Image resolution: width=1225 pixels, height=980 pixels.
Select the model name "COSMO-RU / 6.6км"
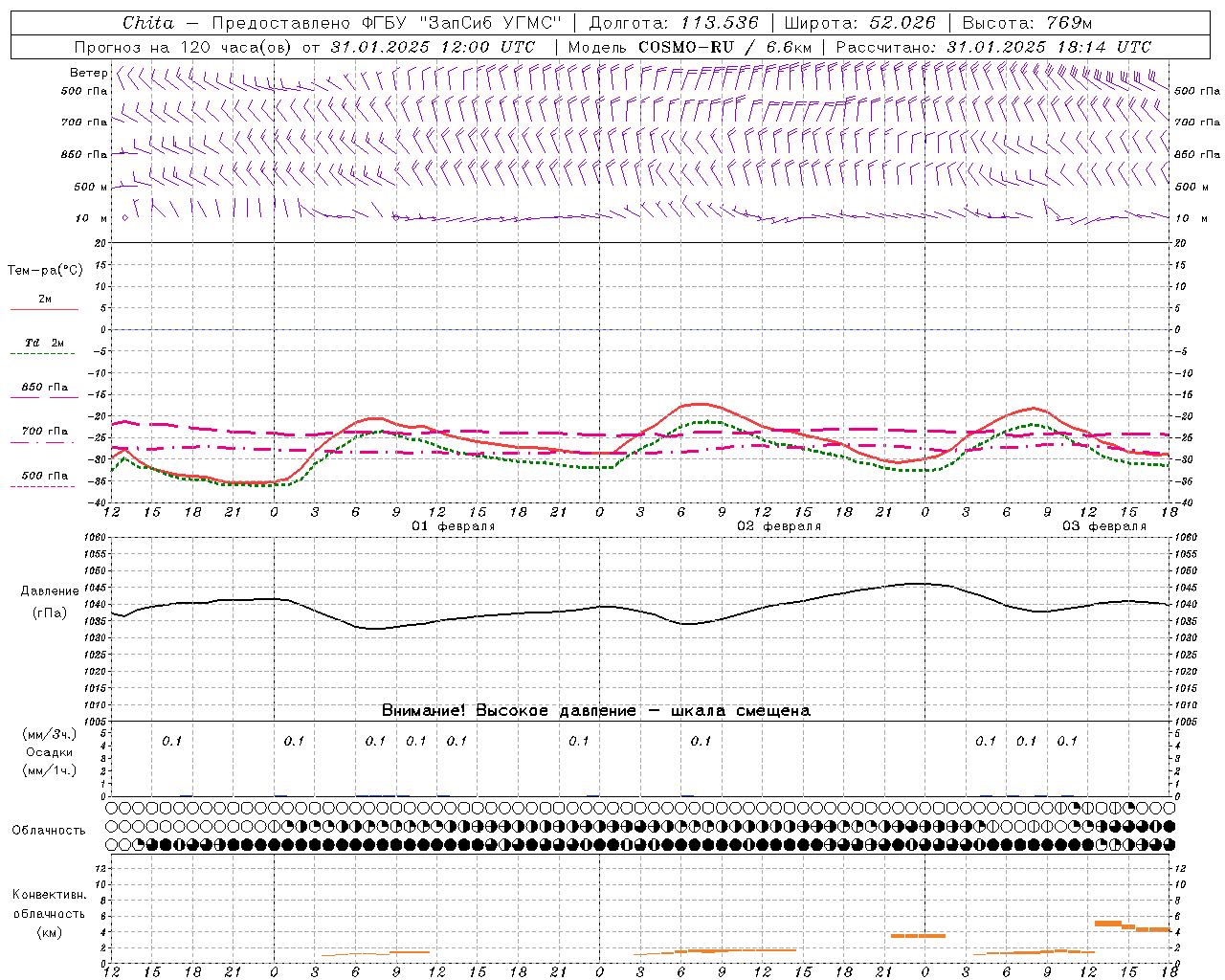click(724, 47)
